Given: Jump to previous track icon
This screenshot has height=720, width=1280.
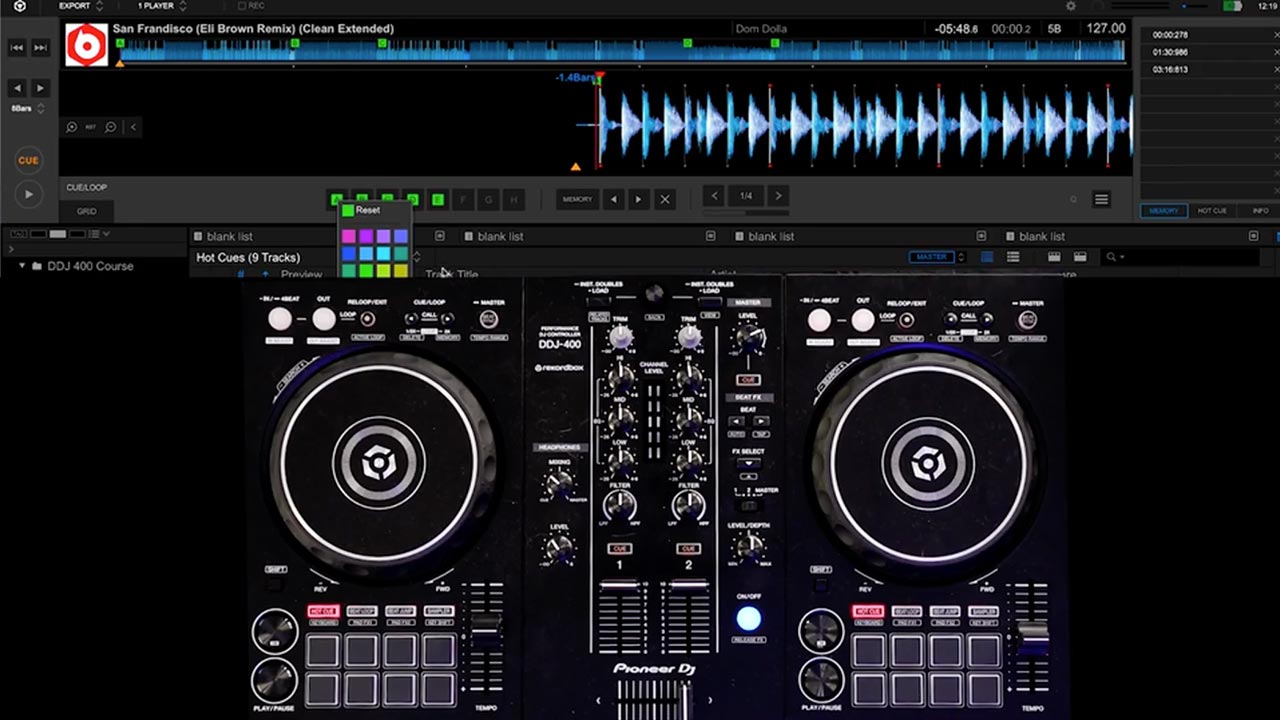Looking at the screenshot, I should pos(17,47).
